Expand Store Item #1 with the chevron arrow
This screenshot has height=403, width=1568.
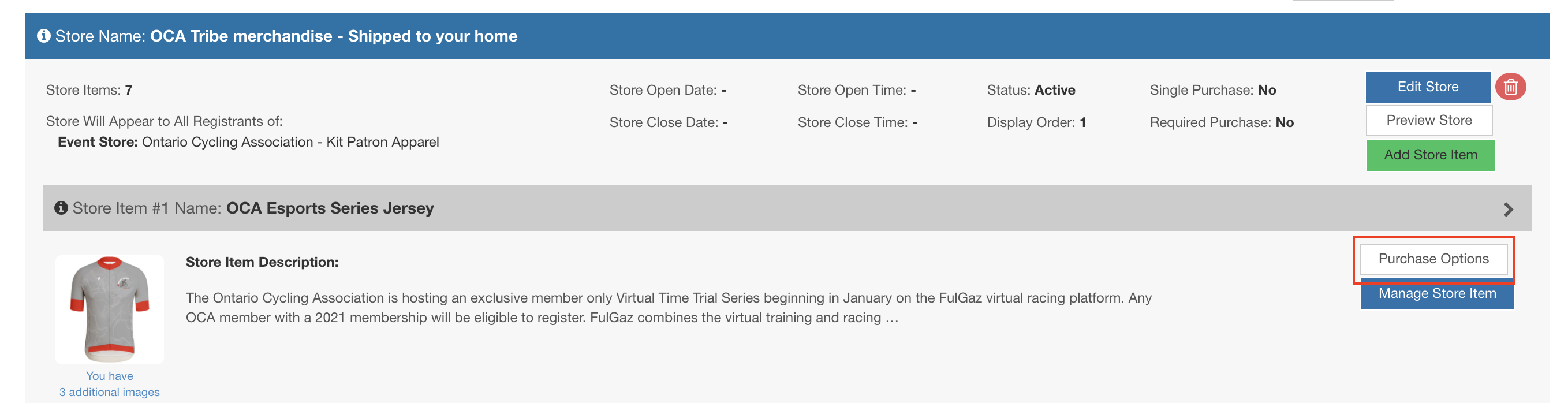(1508, 210)
